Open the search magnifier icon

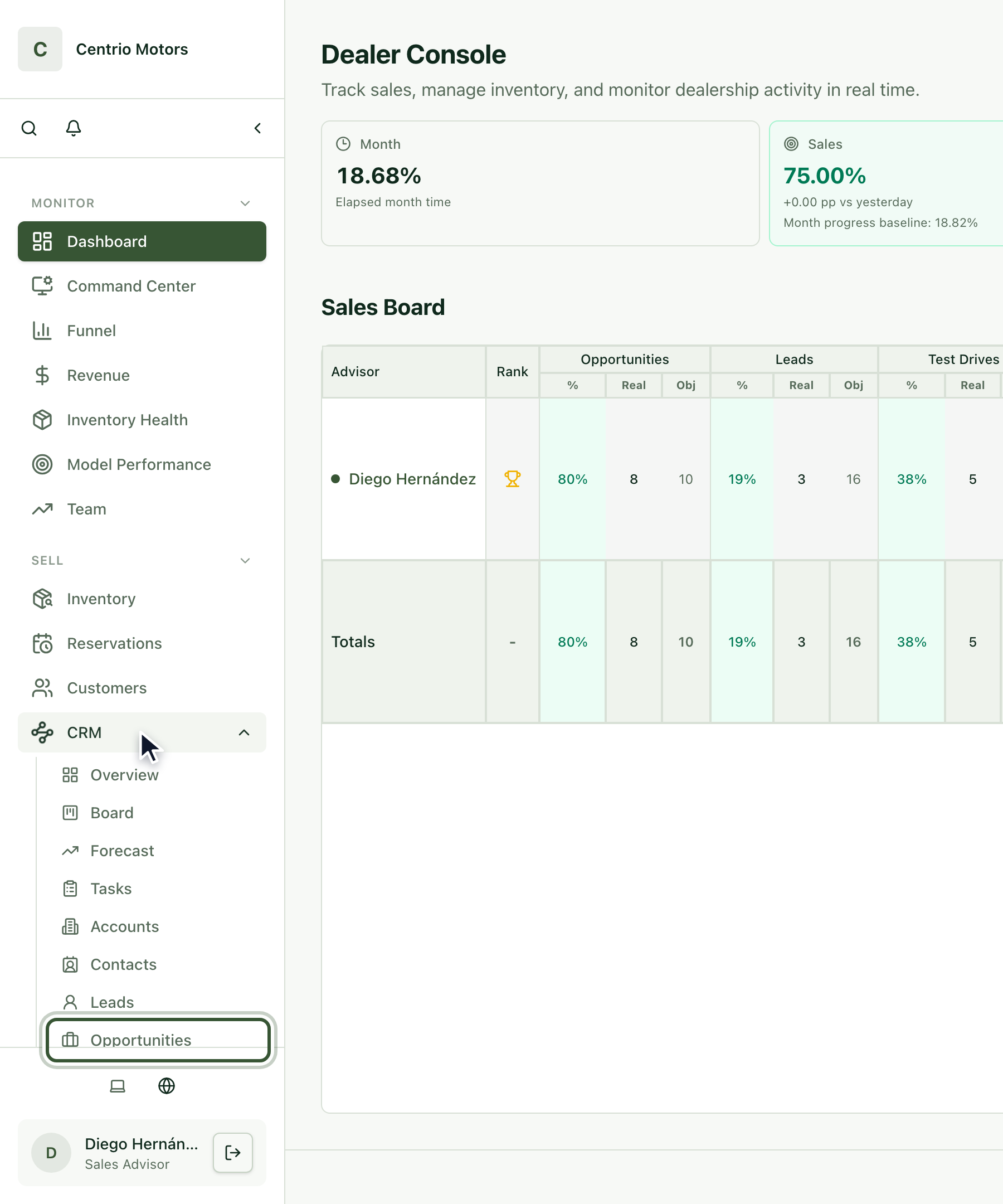pyautogui.click(x=29, y=128)
